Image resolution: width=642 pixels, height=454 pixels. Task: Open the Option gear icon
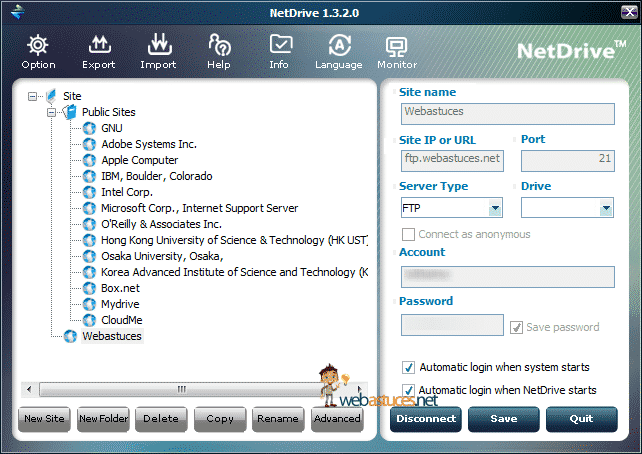[x=38, y=45]
